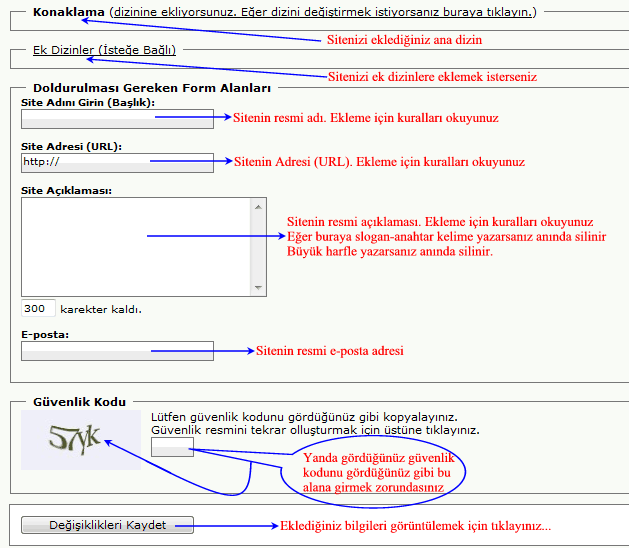629x548 pixels.
Task: Select the 300 characters remaining counter box
Action: click(38, 308)
